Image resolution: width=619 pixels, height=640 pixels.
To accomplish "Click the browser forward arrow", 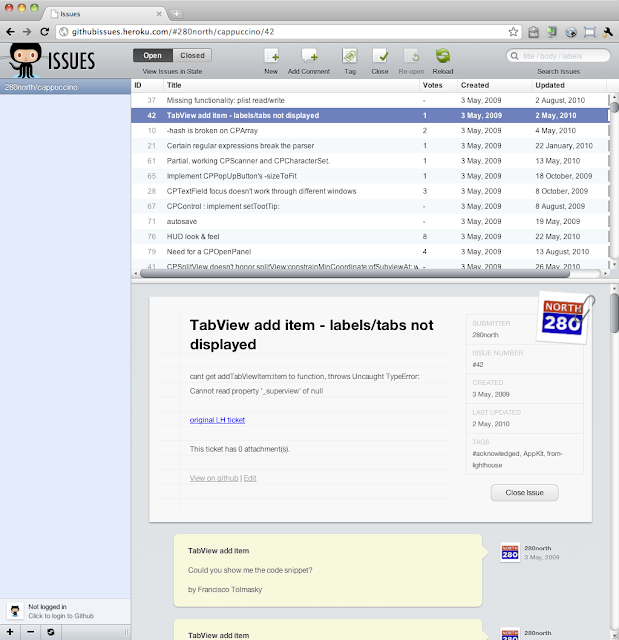I will [x=27, y=31].
